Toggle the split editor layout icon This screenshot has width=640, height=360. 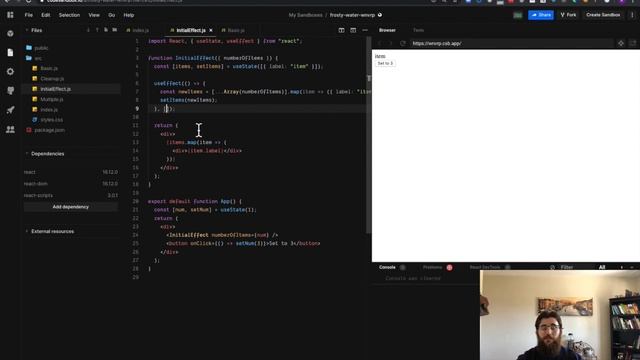pos(341,30)
